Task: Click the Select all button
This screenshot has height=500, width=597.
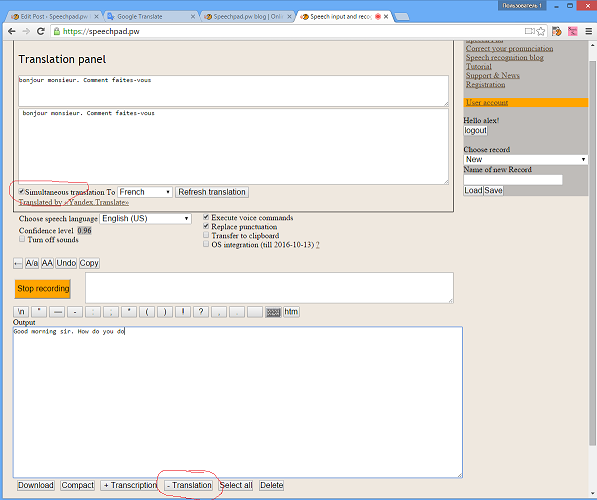Action: tap(236, 486)
